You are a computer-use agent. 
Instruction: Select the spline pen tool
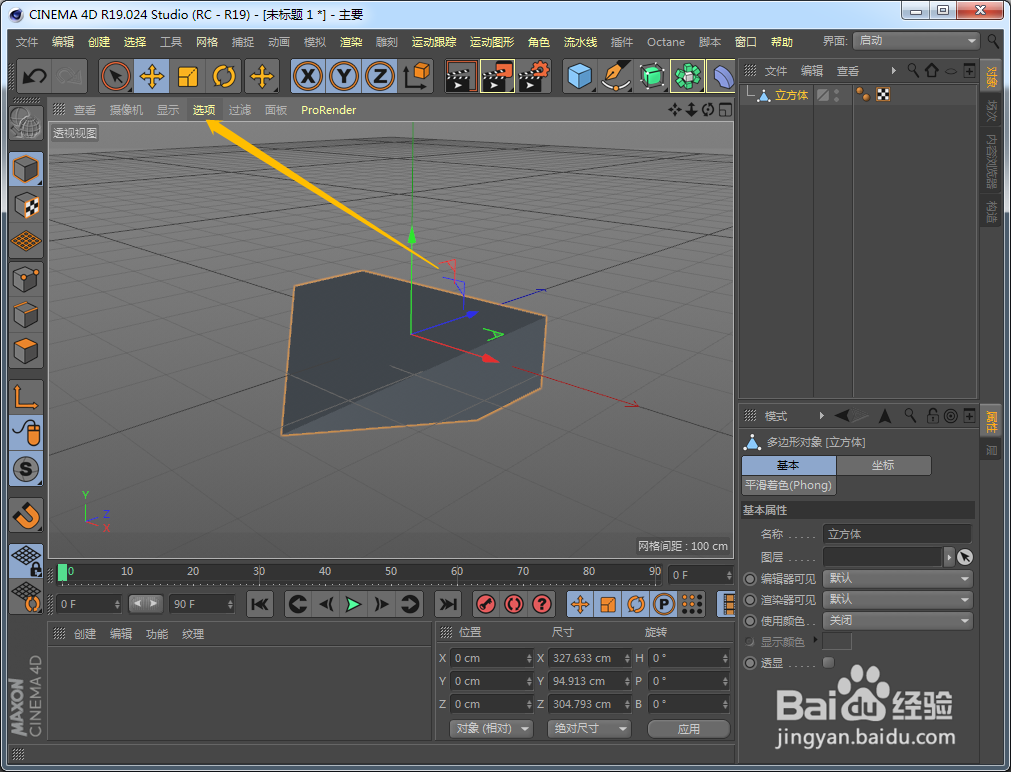click(x=616, y=77)
